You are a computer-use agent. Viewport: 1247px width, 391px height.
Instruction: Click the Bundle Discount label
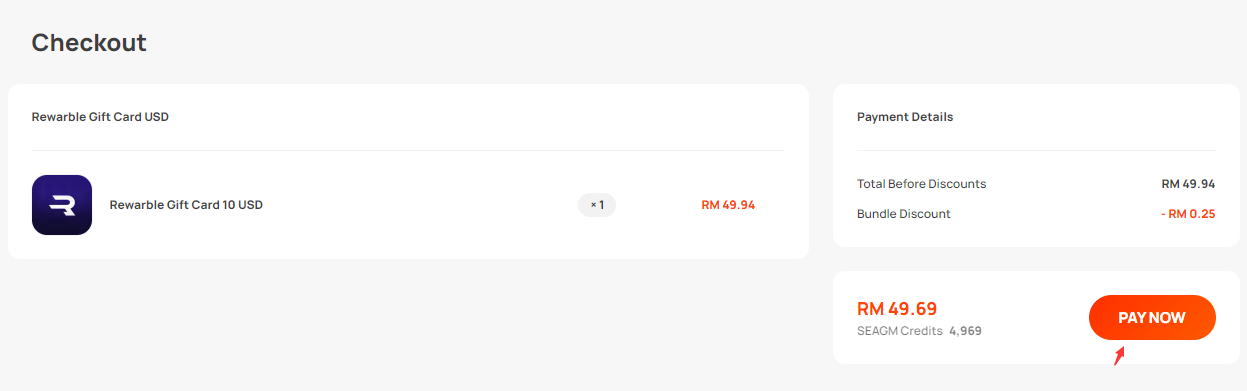[x=904, y=214]
